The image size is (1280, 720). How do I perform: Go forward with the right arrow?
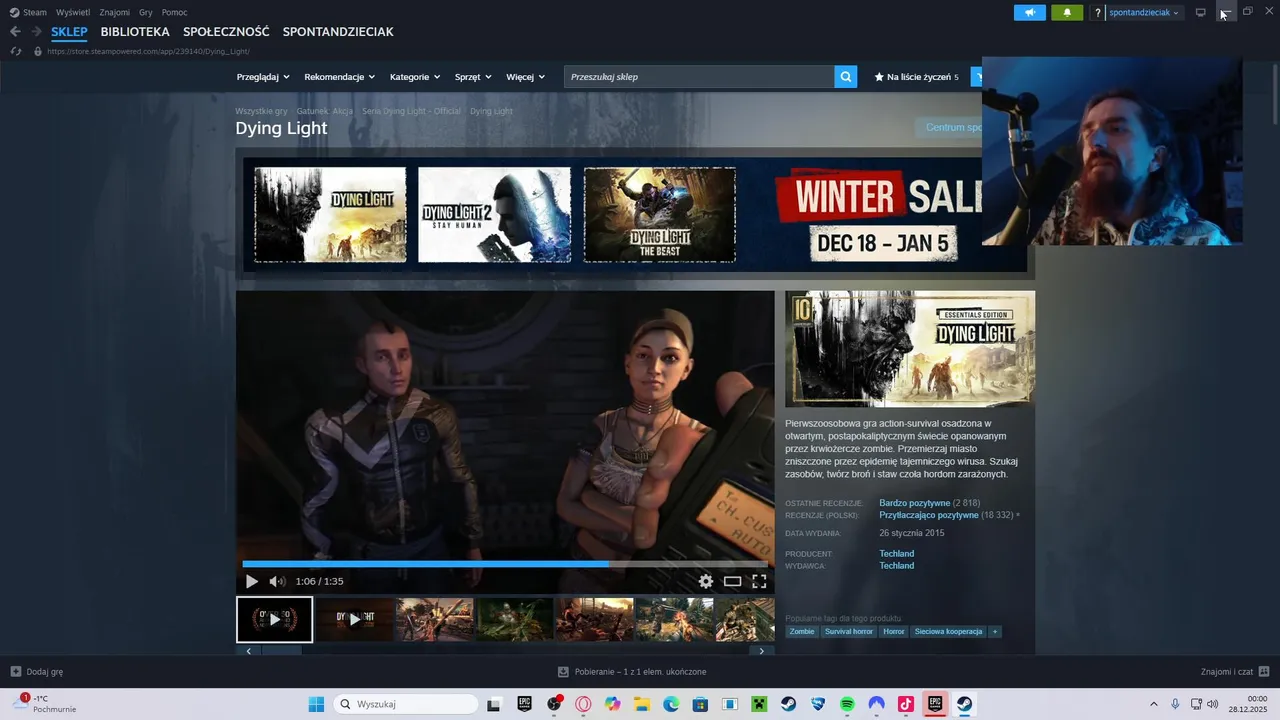pyautogui.click(x=36, y=32)
